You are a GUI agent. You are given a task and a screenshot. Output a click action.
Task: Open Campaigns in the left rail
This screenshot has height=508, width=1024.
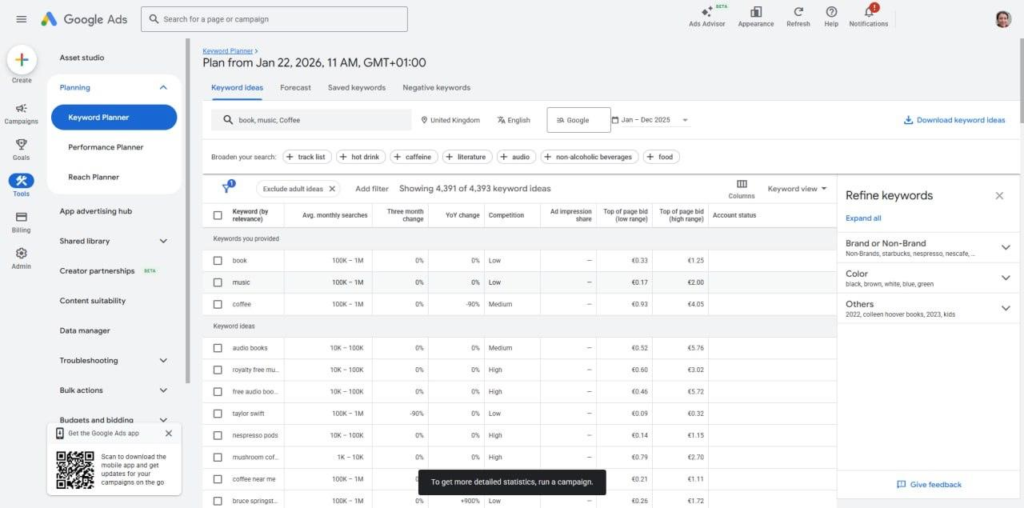[x=22, y=113]
